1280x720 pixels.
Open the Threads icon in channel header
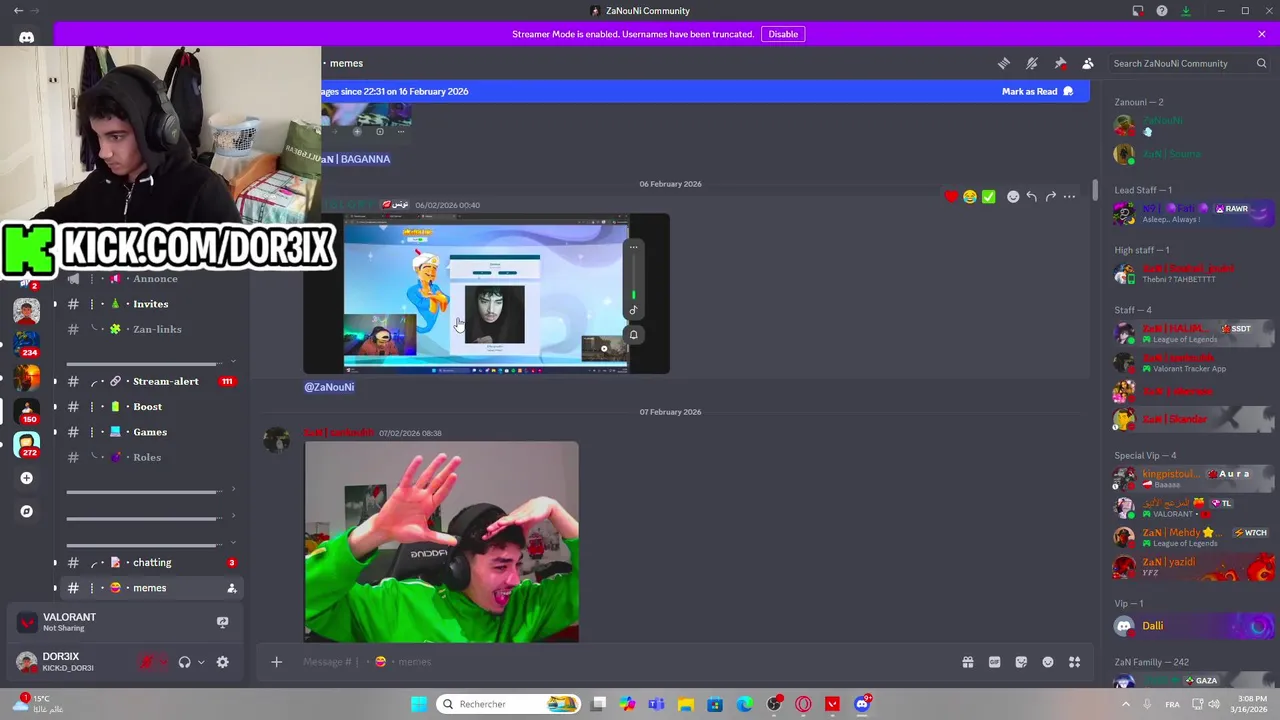pyautogui.click(x=1003, y=63)
